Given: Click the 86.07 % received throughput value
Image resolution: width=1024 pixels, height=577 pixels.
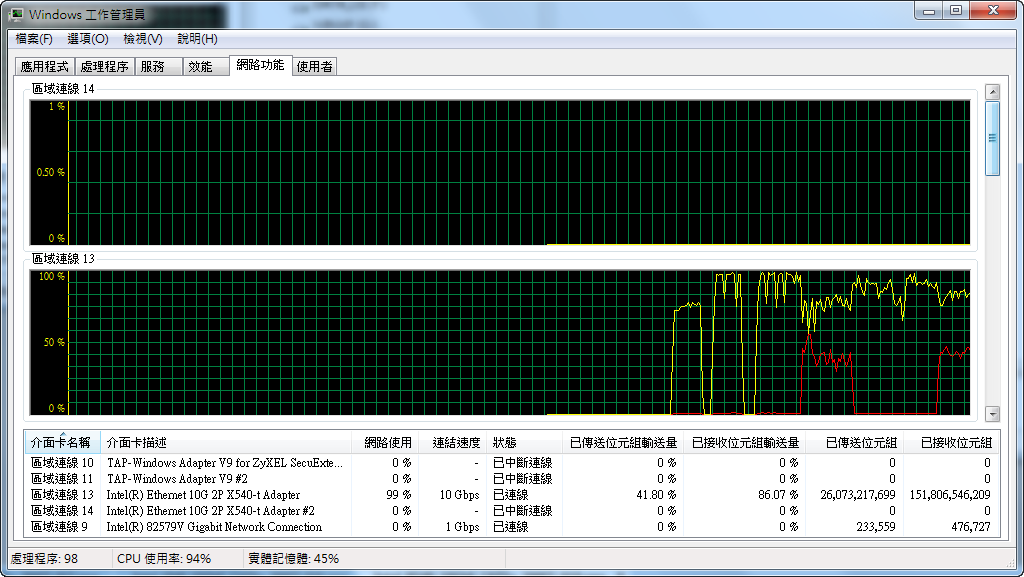Looking at the screenshot, I should (778, 495).
